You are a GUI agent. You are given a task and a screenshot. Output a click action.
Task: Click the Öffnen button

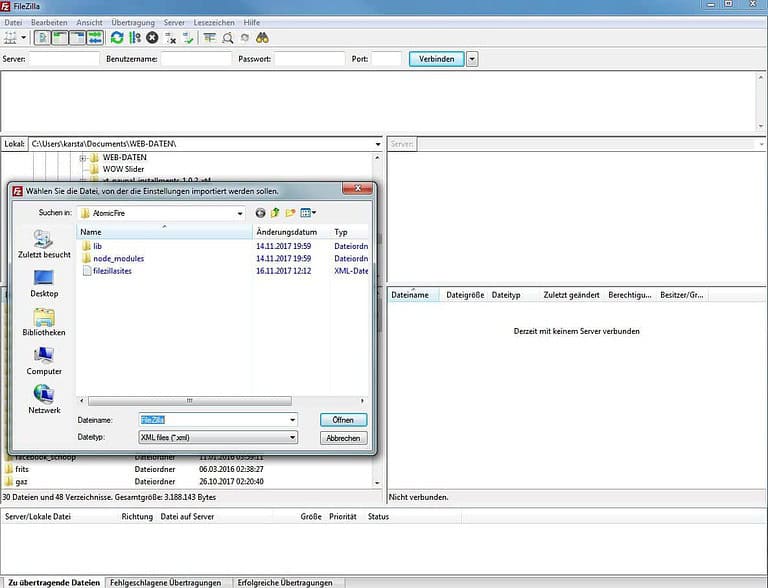[x=343, y=420]
